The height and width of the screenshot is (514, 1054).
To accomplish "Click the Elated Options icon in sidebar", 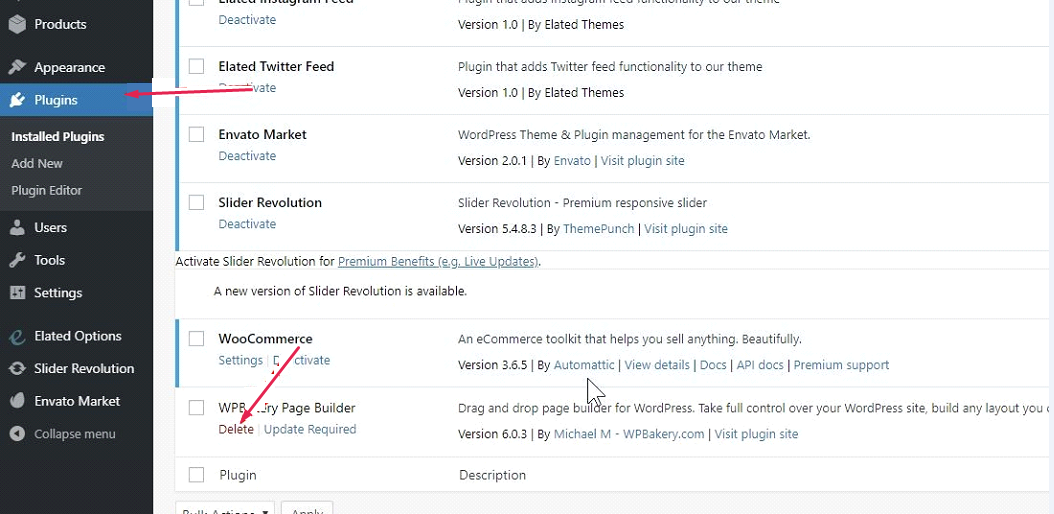I will point(17,336).
